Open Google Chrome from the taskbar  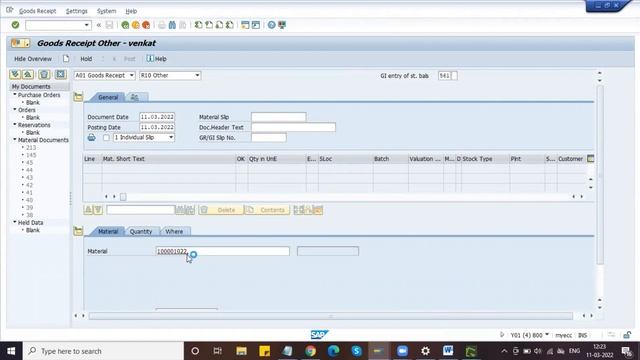[x=310, y=351]
